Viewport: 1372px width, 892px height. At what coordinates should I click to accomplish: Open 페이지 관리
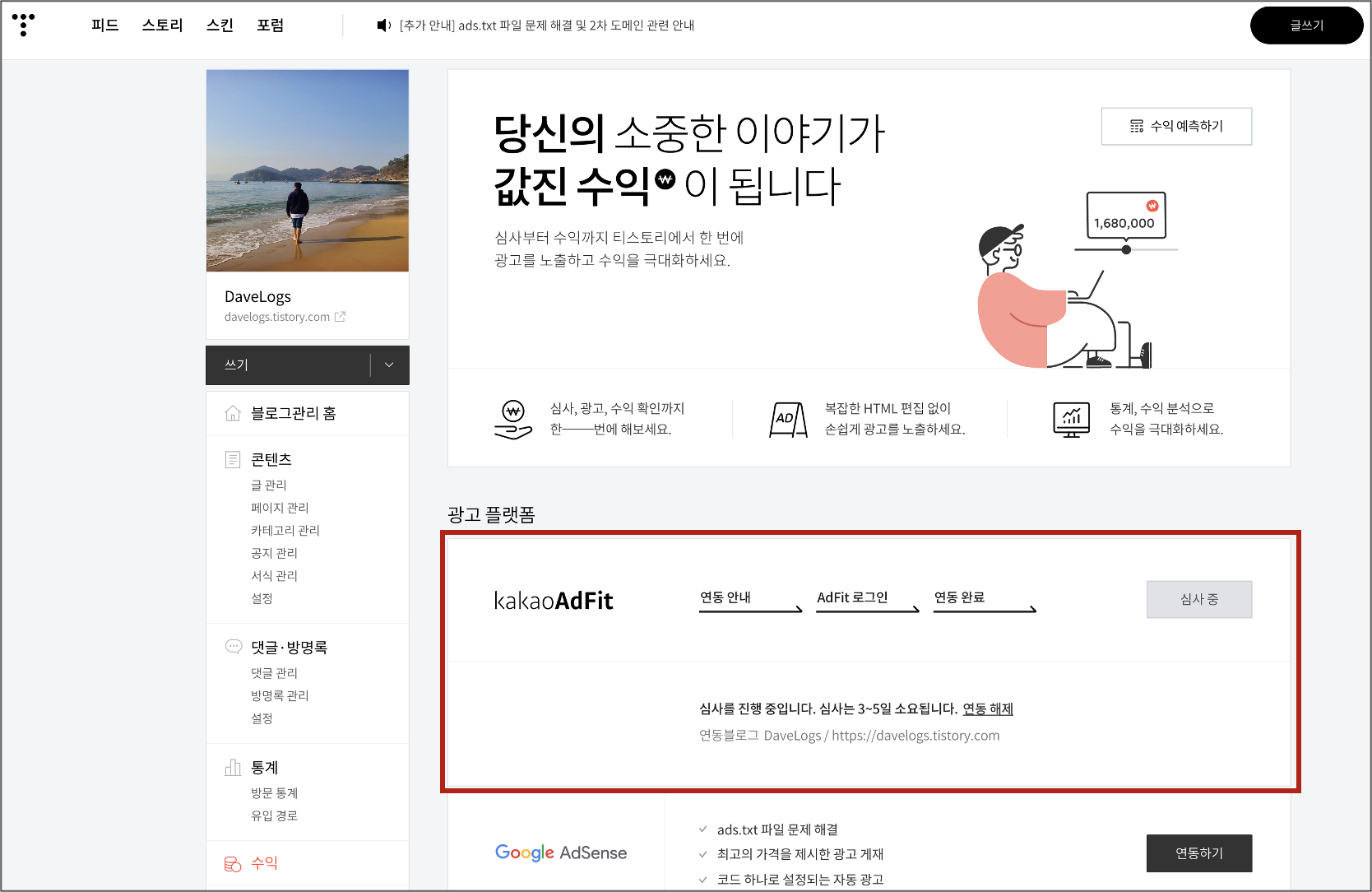[280, 508]
